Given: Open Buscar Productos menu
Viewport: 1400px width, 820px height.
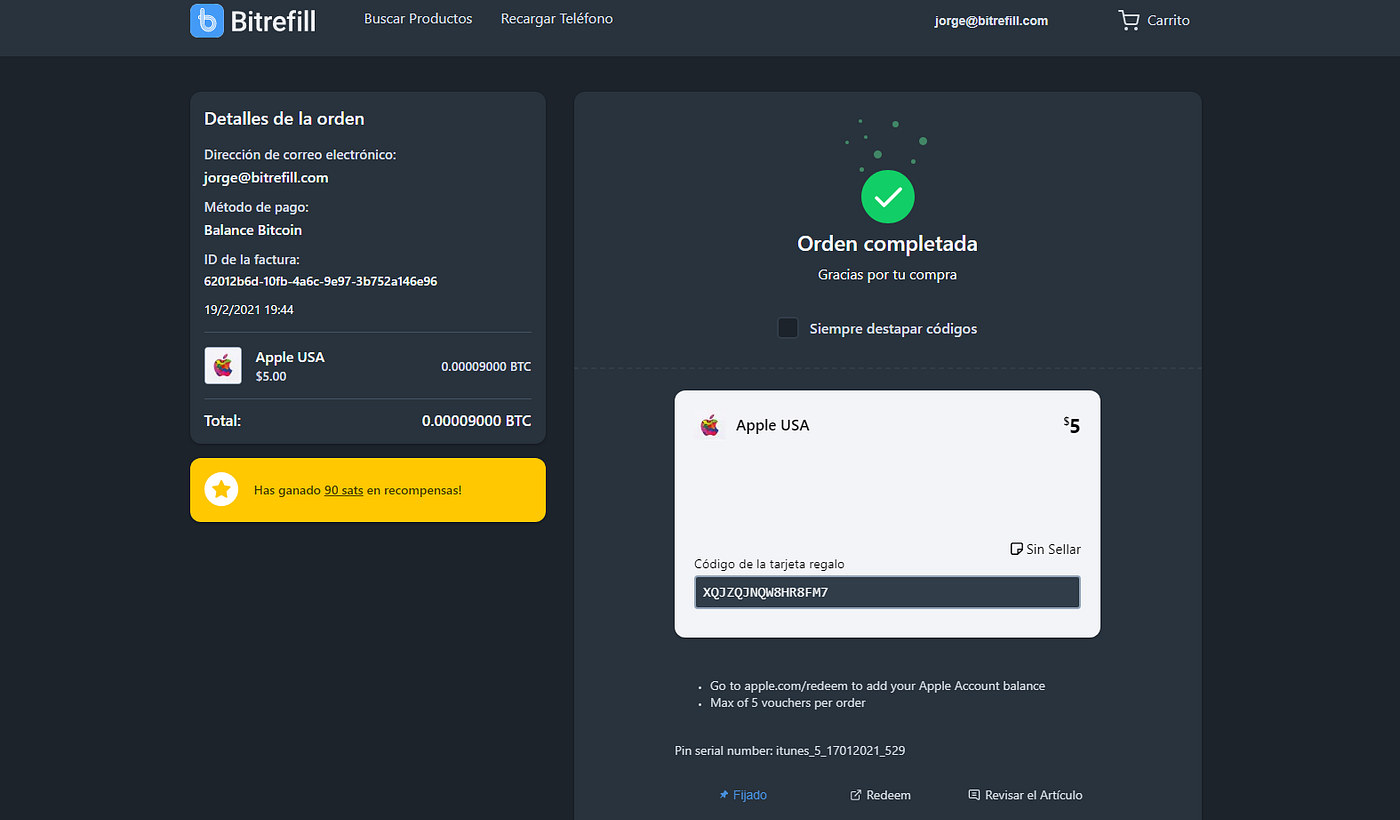Looking at the screenshot, I should pyautogui.click(x=418, y=19).
